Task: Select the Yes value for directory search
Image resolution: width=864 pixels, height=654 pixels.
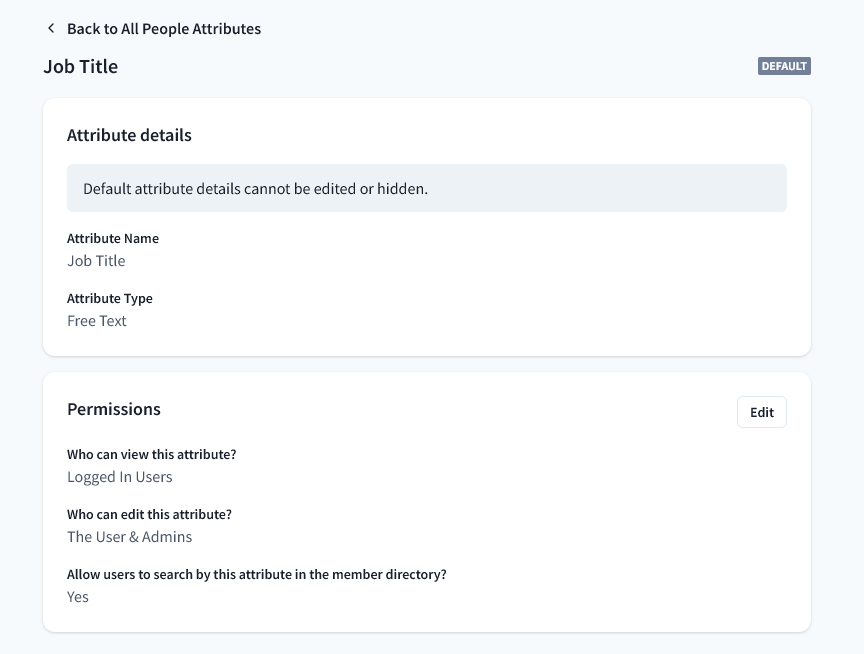Action: (78, 597)
